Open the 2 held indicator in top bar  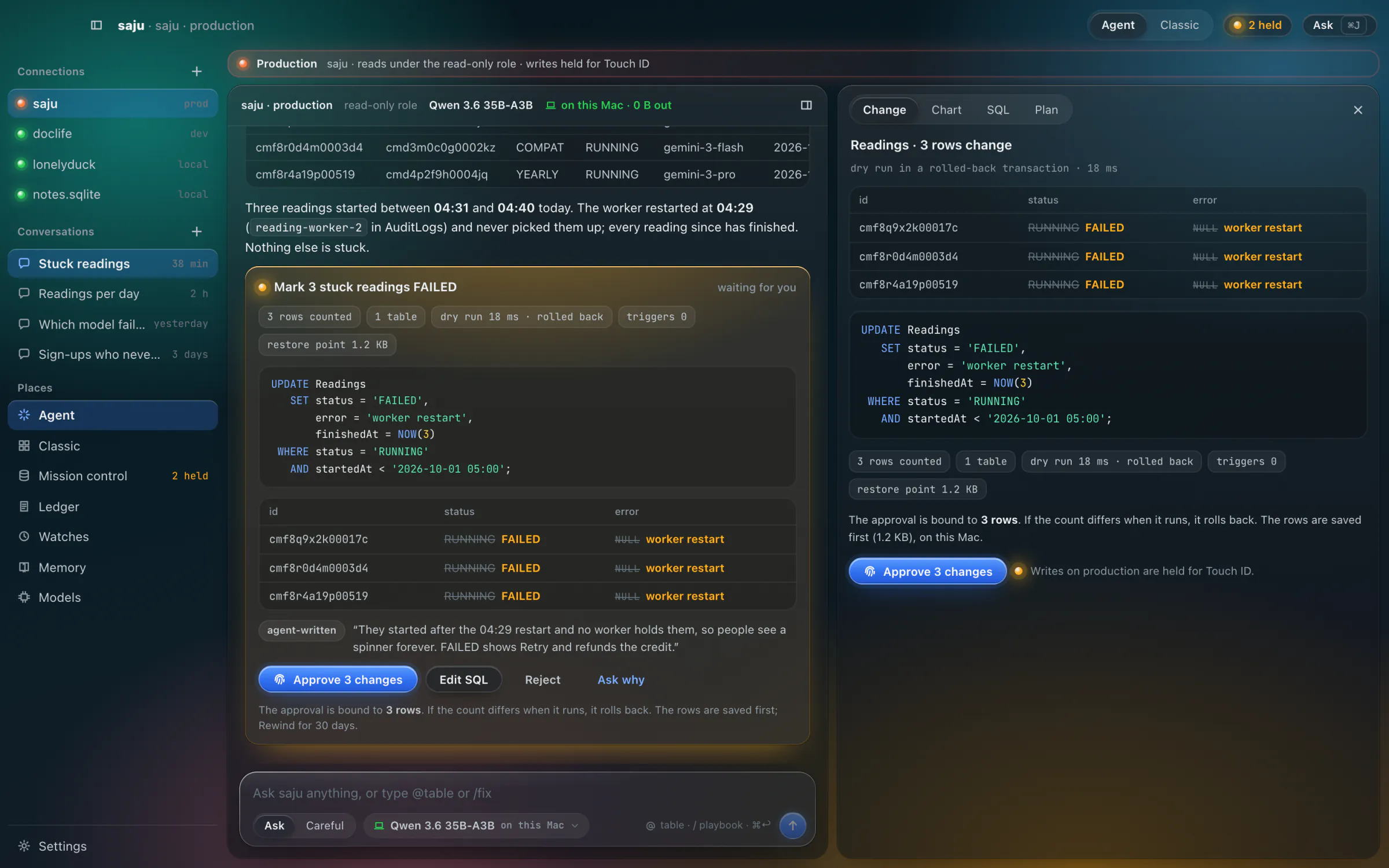1258,25
